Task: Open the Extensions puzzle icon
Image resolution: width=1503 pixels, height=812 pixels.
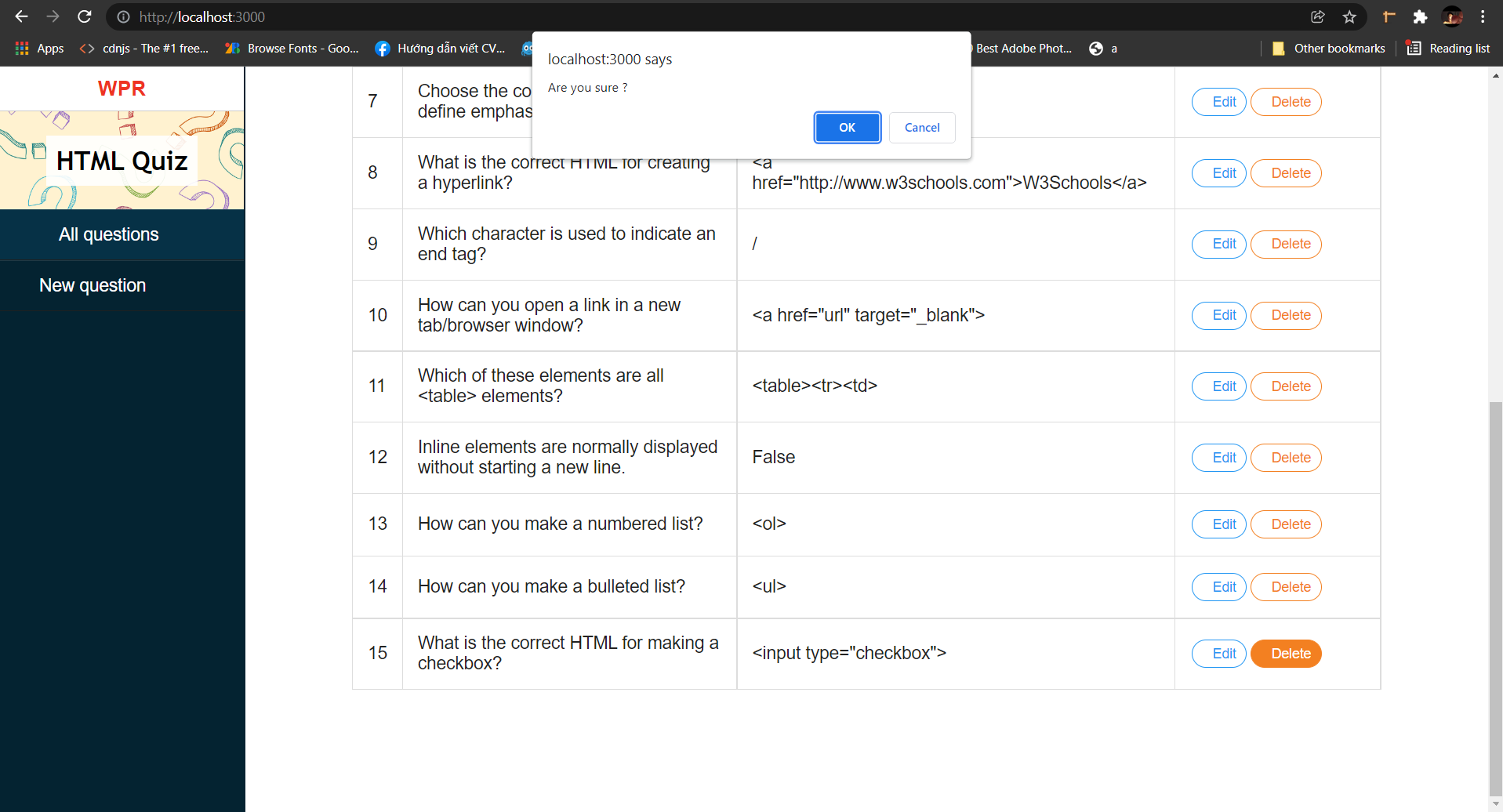Action: click(1420, 16)
